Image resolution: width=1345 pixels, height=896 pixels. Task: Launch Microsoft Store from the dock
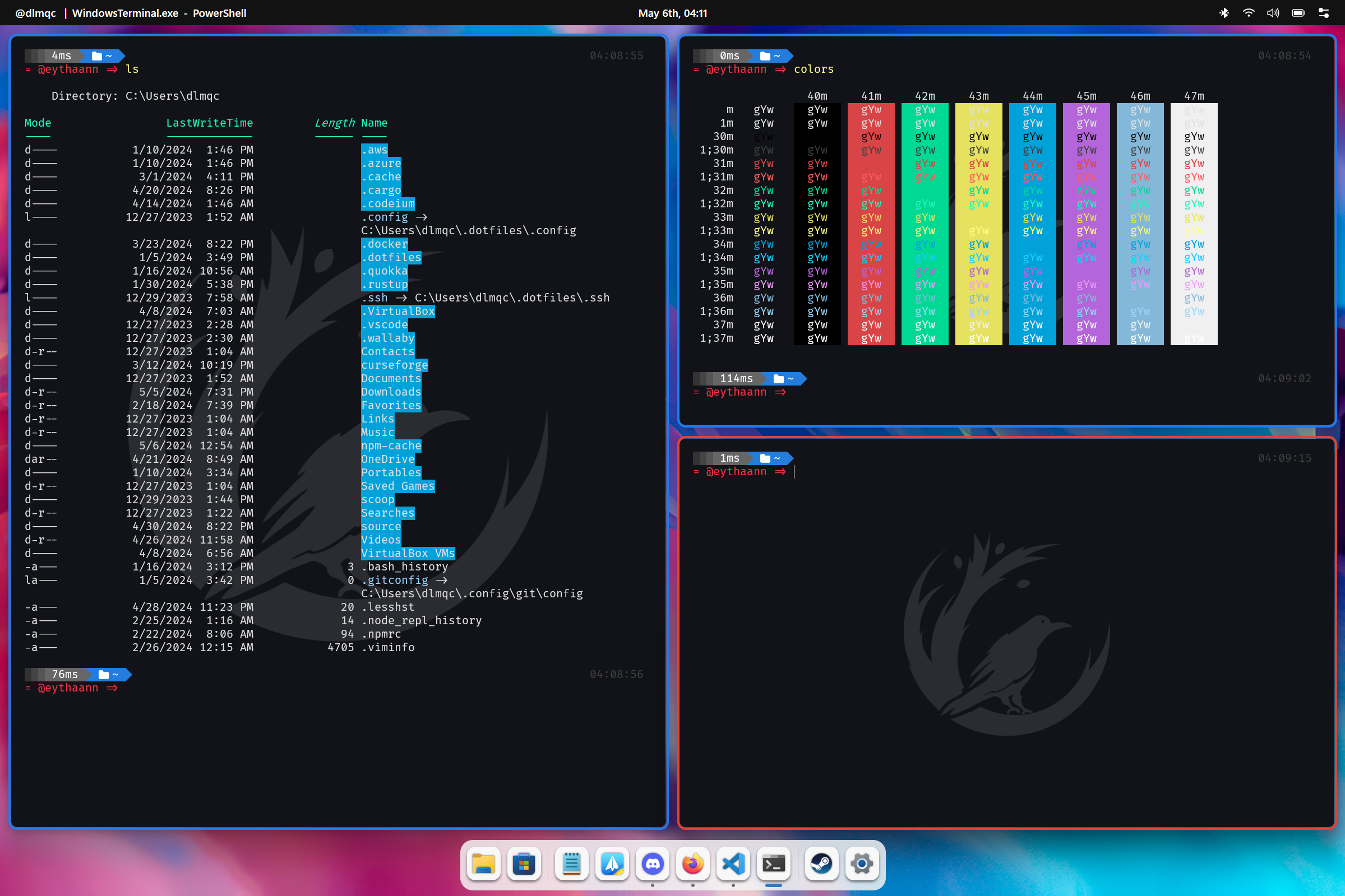[524, 863]
